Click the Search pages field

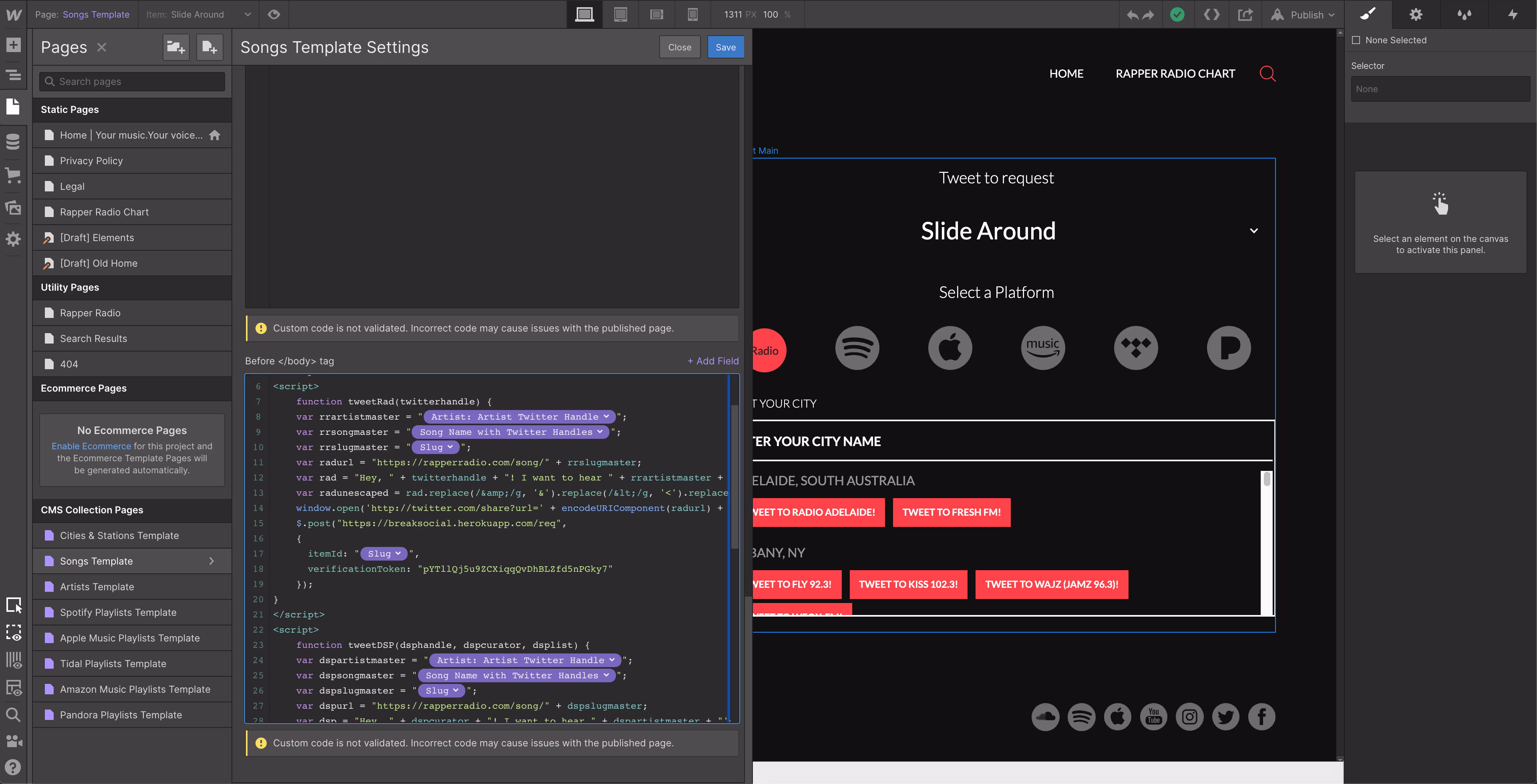(x=133, y=81)
